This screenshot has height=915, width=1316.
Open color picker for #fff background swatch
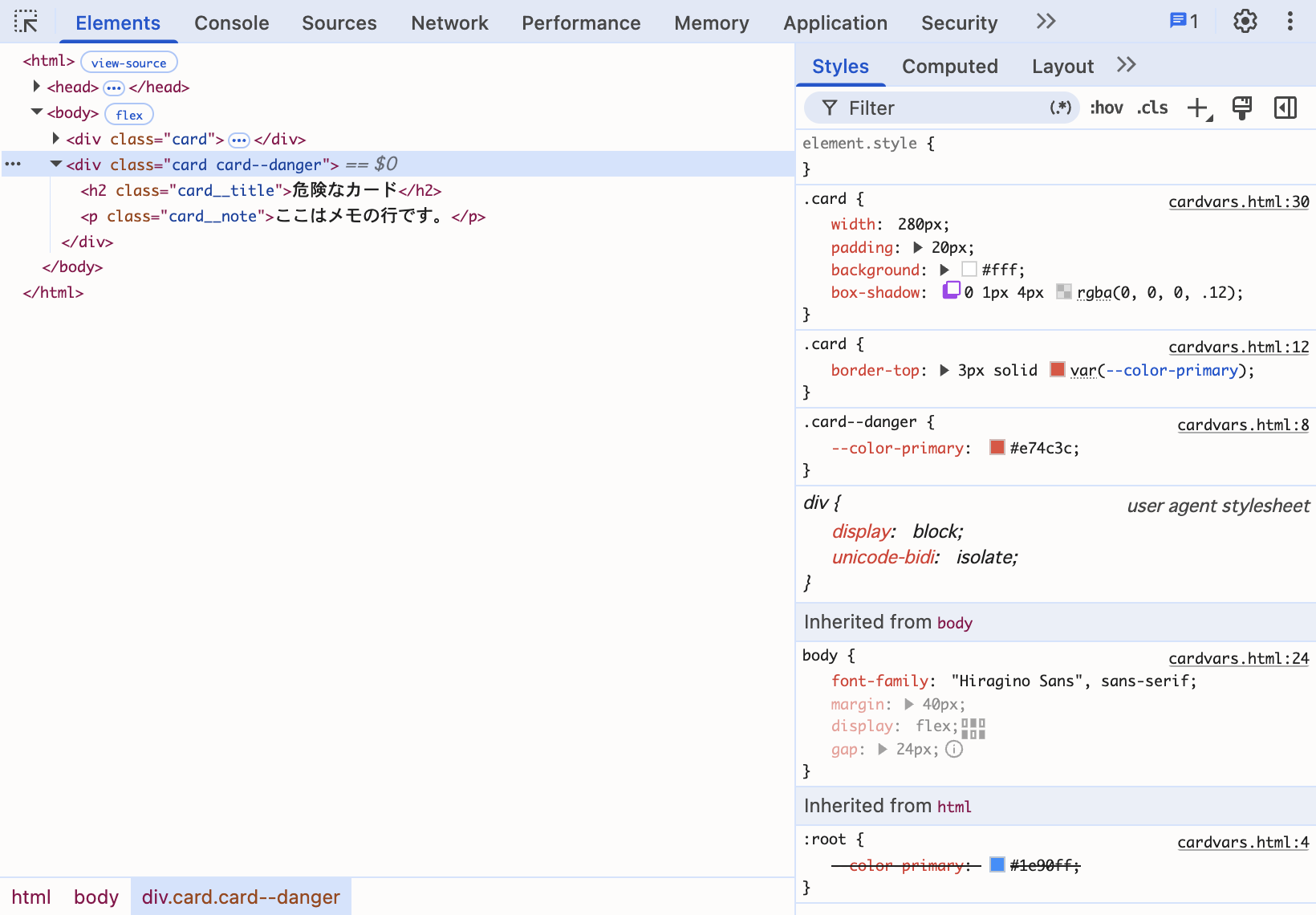point(969,269)
